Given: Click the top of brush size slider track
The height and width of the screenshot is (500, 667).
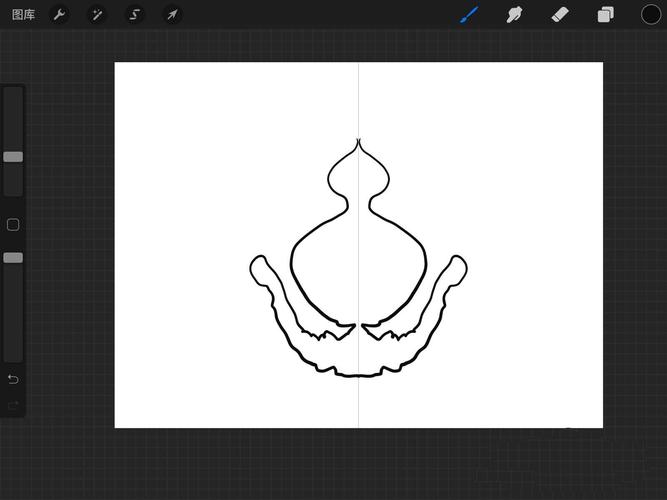Looking at the screenshot, I should pos(13,91).
